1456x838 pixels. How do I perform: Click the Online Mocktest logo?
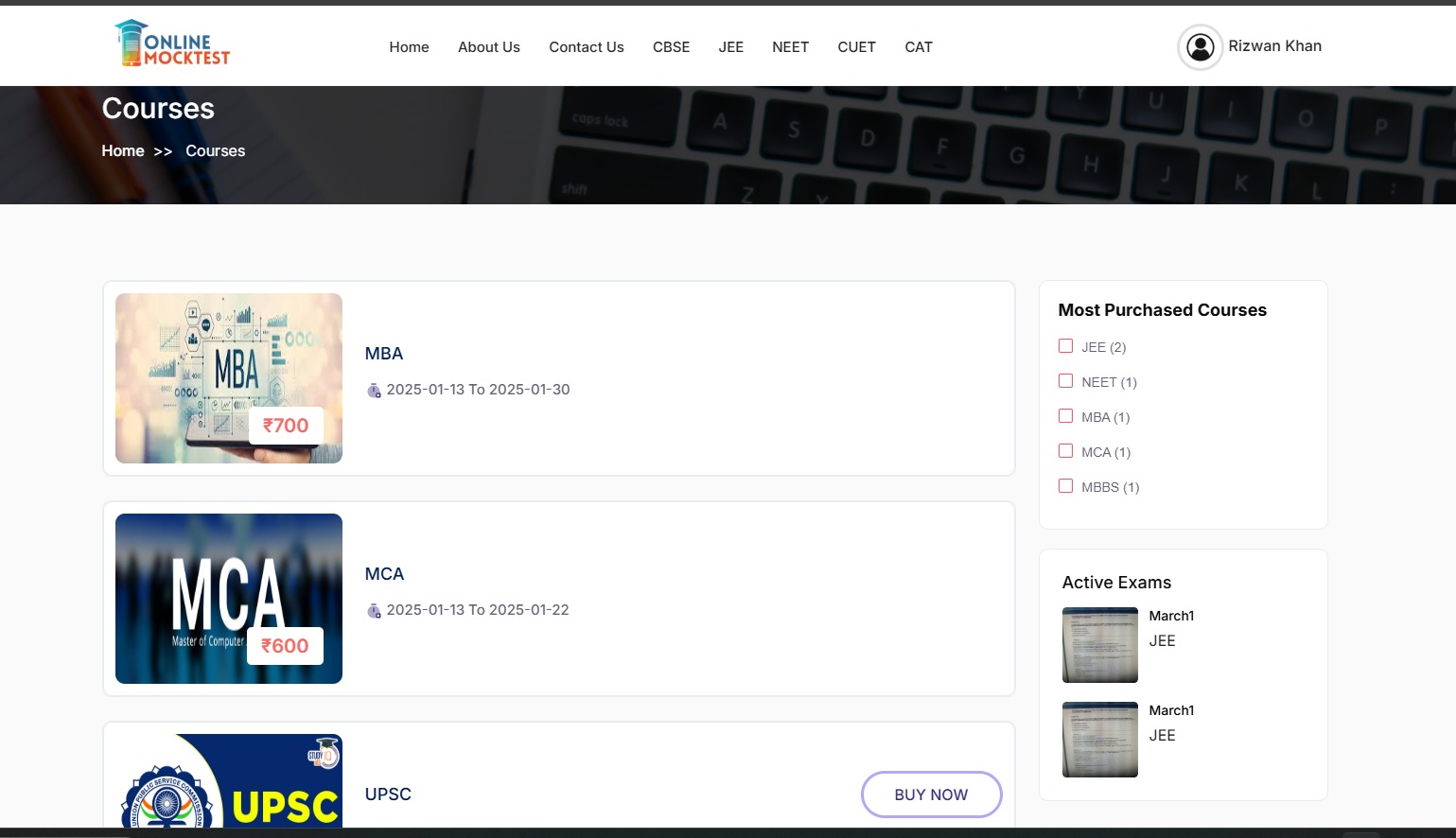(172, 44)
